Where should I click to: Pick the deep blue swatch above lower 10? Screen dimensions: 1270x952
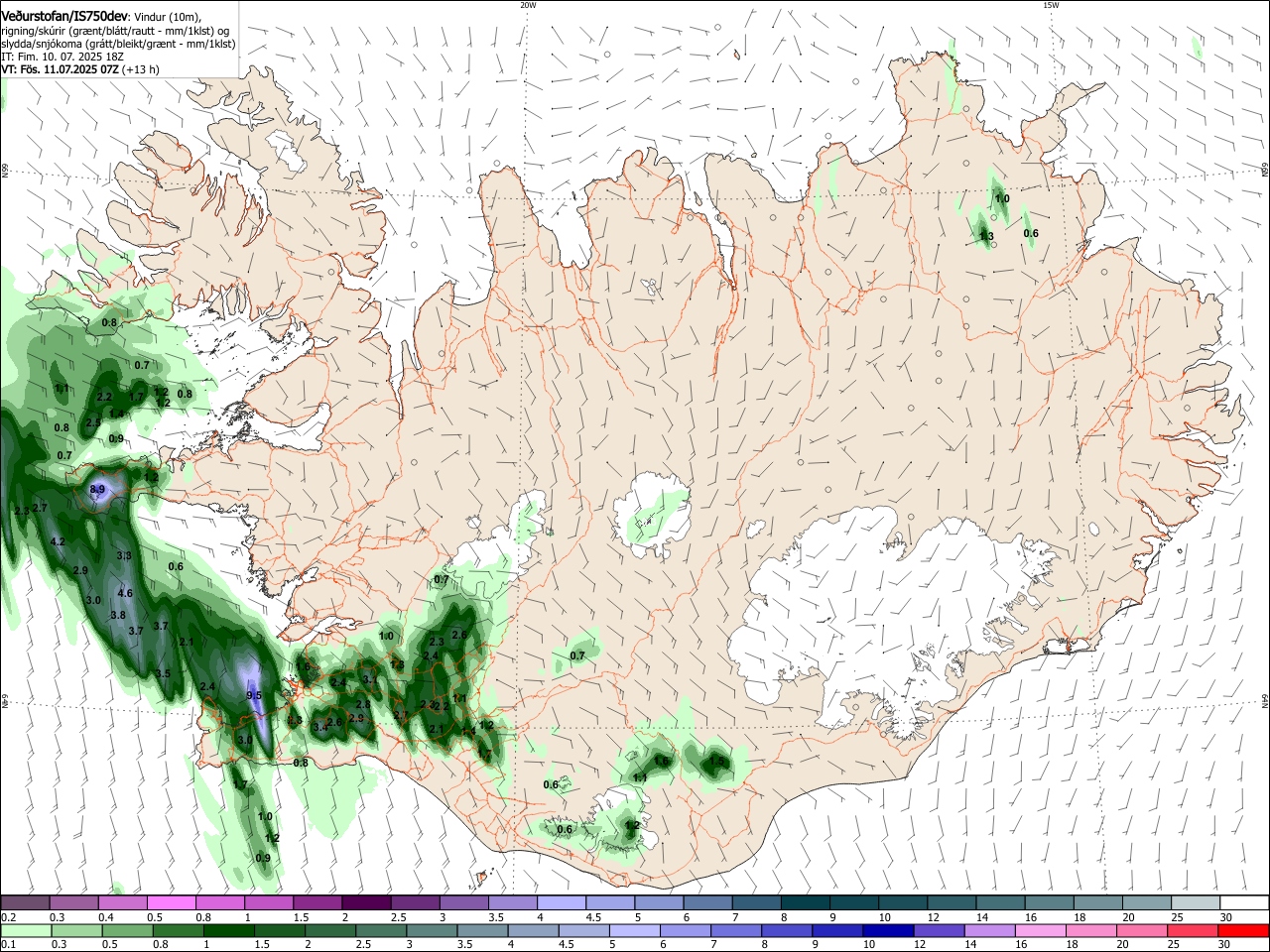point(889,930)
